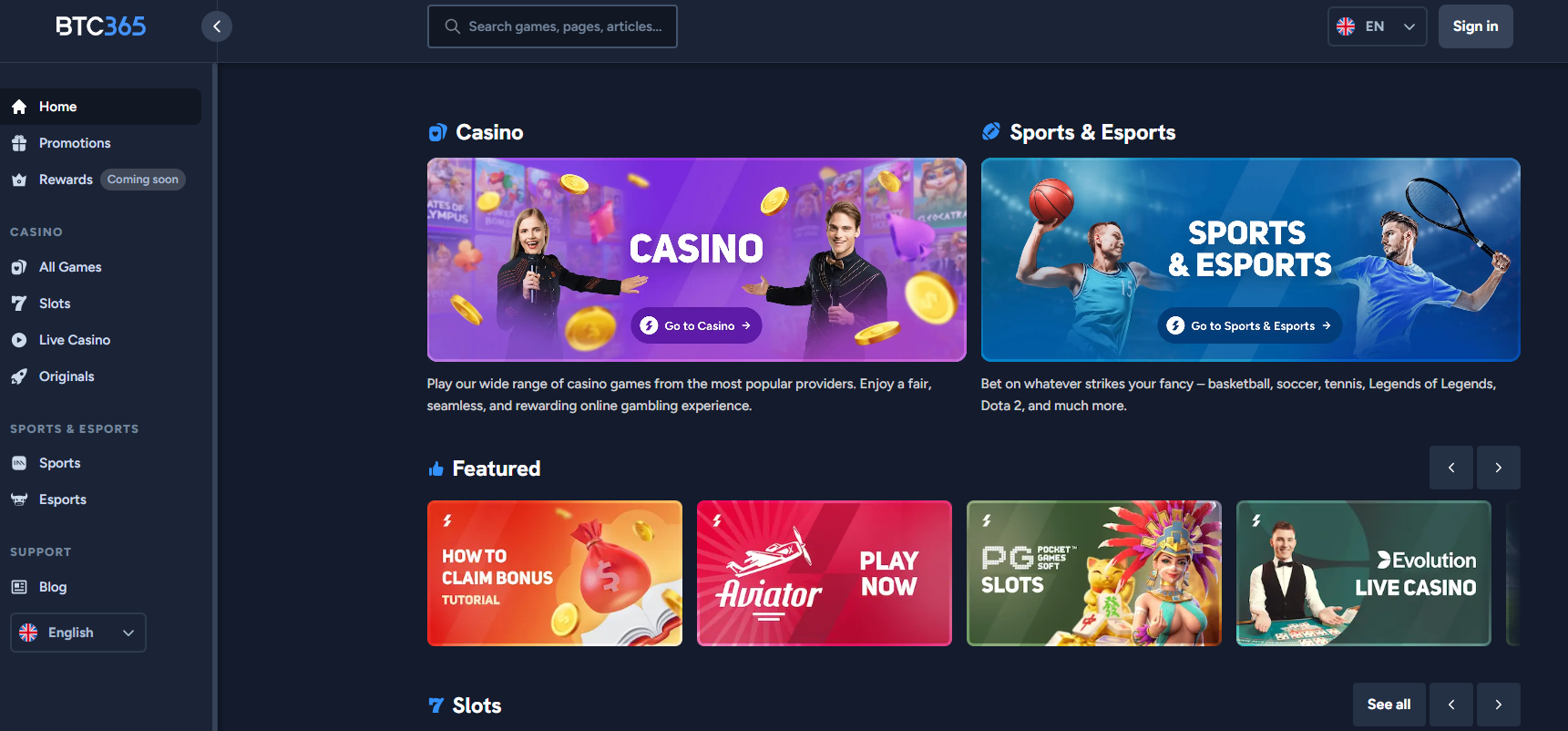Image resolution: width=1568 pixels, height=731 pixels.
Task: Click the Promotions gift icon
Action: click(x=19, y=143)
